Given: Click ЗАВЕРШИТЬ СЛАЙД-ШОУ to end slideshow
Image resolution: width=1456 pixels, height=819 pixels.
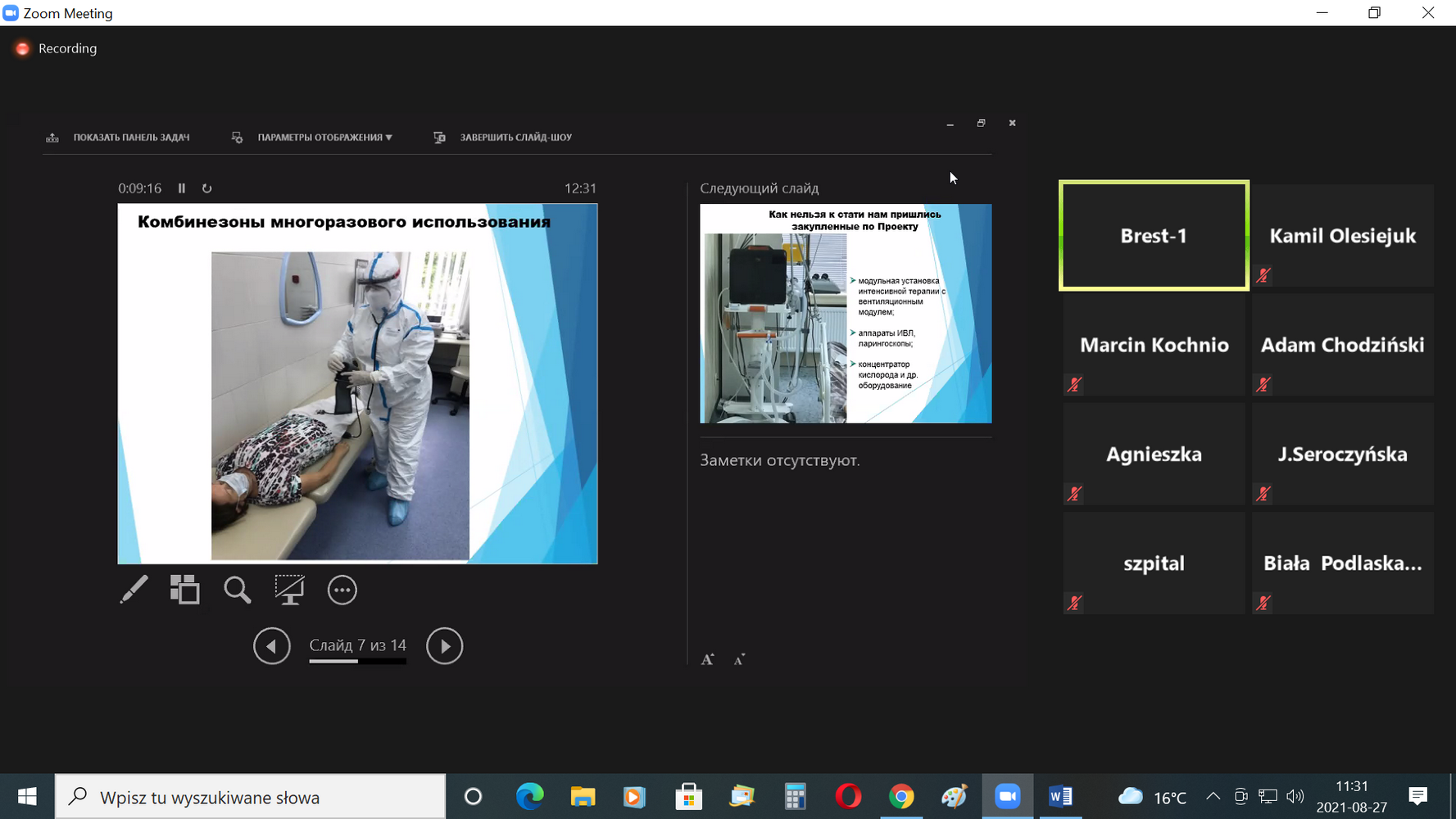Looking at the screenshot, I should point(515,138).
